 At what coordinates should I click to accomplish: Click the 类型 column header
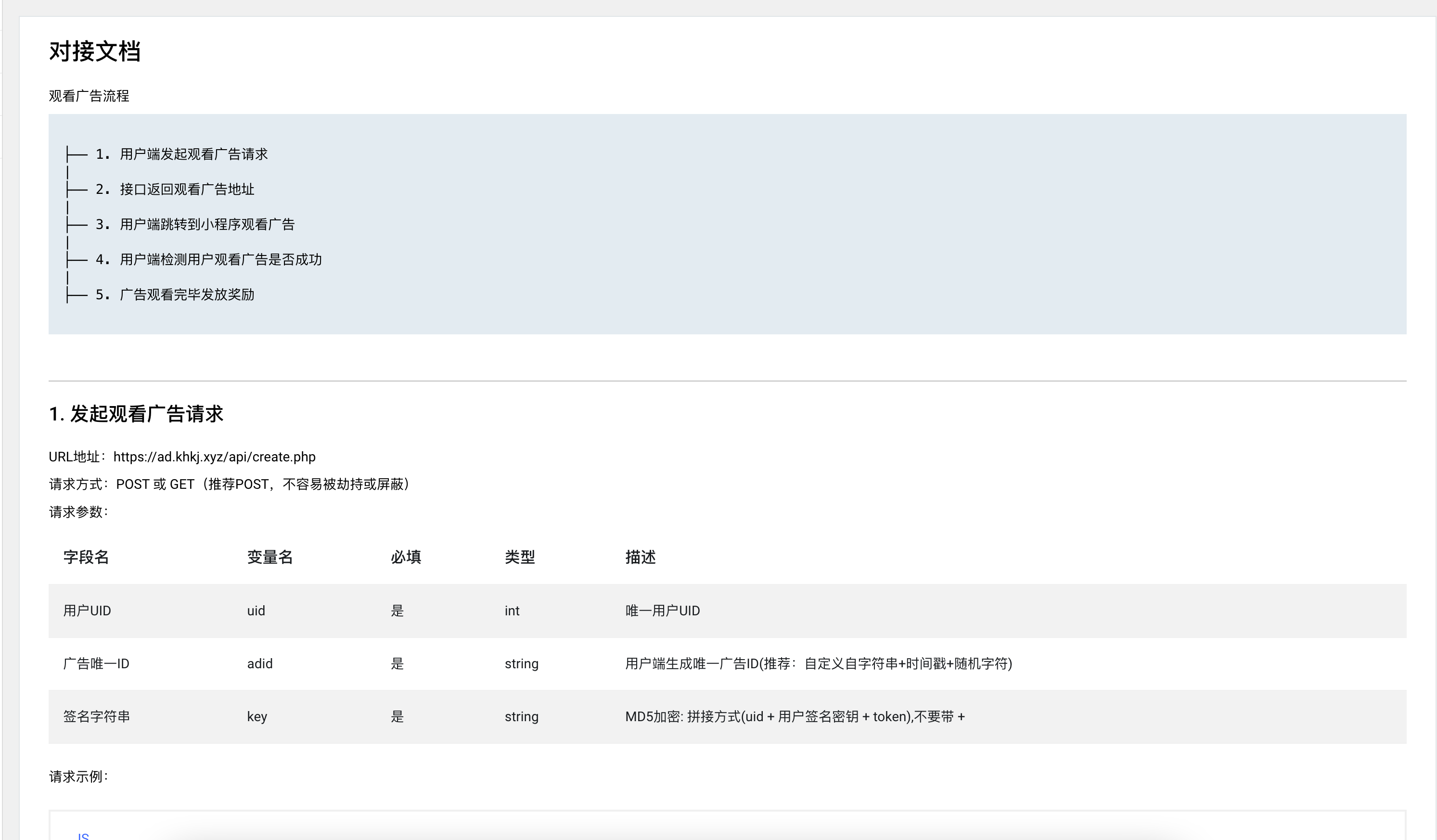coord(519,557)
